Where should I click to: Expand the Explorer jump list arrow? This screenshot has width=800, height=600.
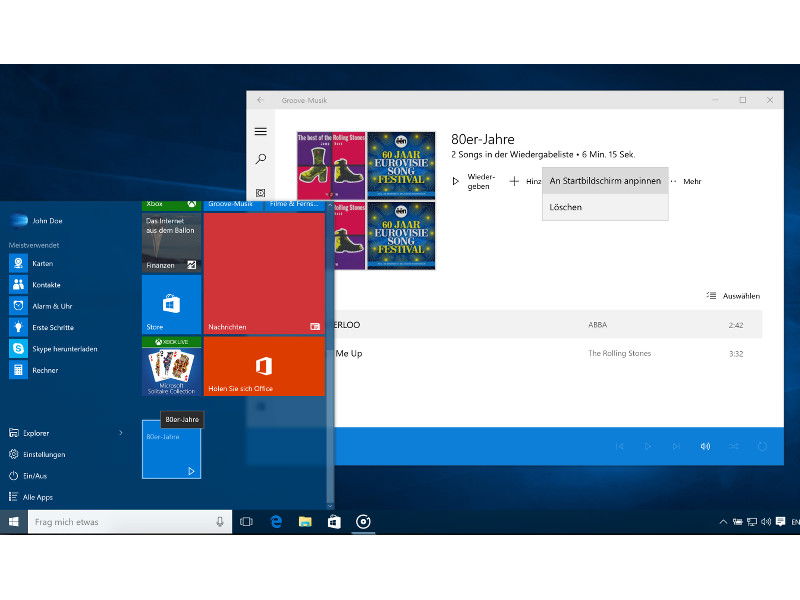point(121,433)
